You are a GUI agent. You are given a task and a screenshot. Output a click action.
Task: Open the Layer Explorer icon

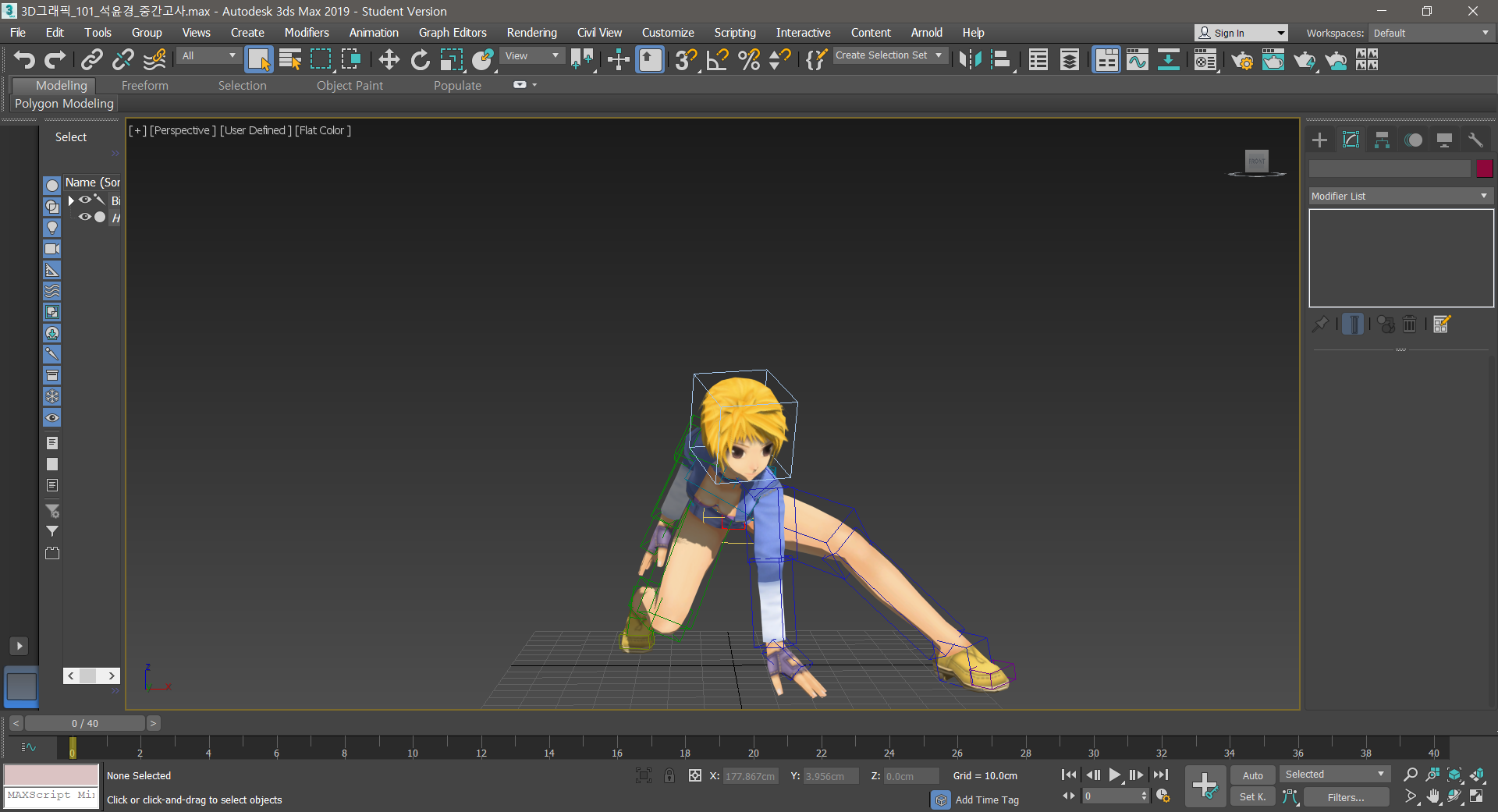(x=1069, y=60)
